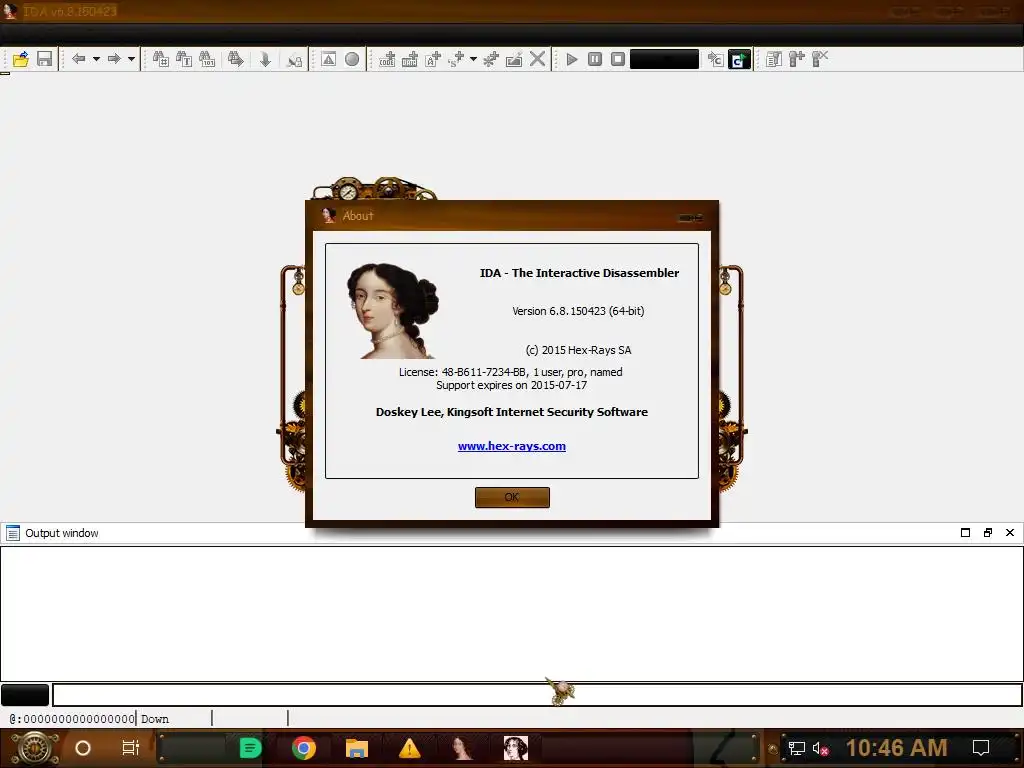
Task: Open File Explorer from the taskbar
Action: pos(357,748)
